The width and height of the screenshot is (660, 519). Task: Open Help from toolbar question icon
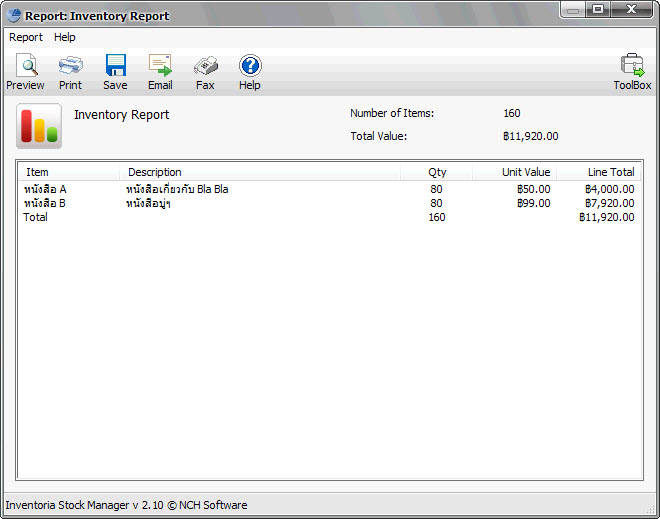coord(250,72)
